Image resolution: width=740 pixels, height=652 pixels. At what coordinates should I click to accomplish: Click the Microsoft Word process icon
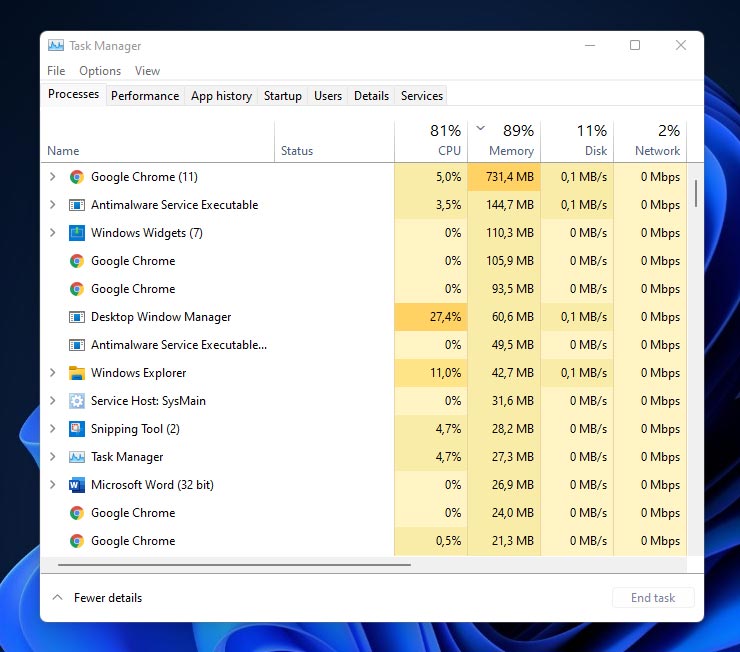click(77, 485)
